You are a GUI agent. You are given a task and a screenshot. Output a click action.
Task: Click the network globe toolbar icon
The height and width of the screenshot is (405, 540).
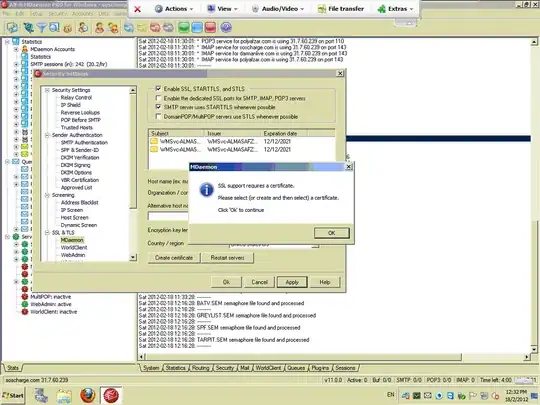click(28, 28)
